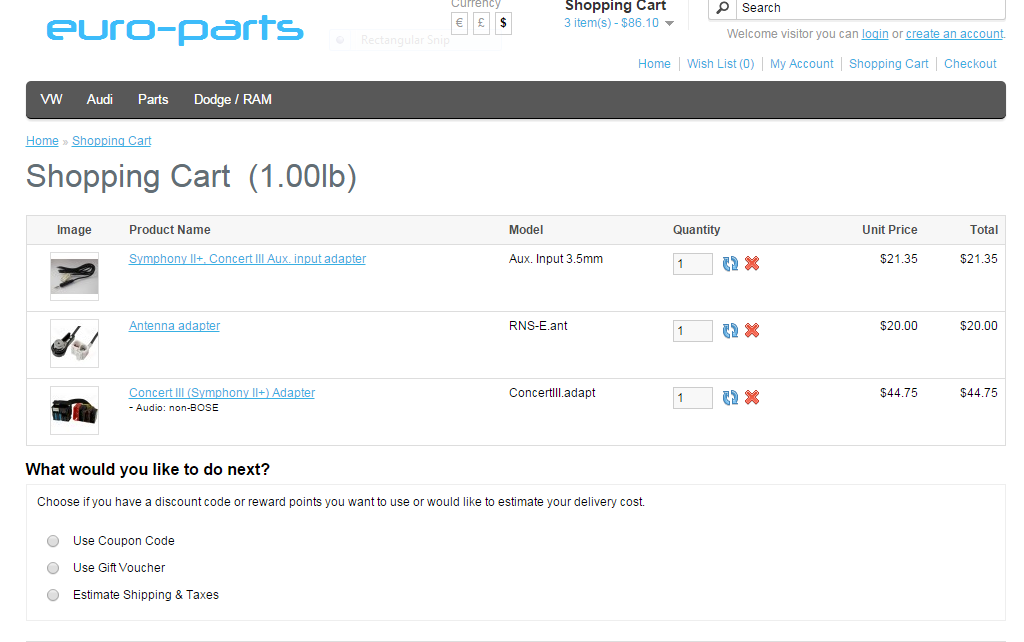Click the Quantity column header

(697, 230)
